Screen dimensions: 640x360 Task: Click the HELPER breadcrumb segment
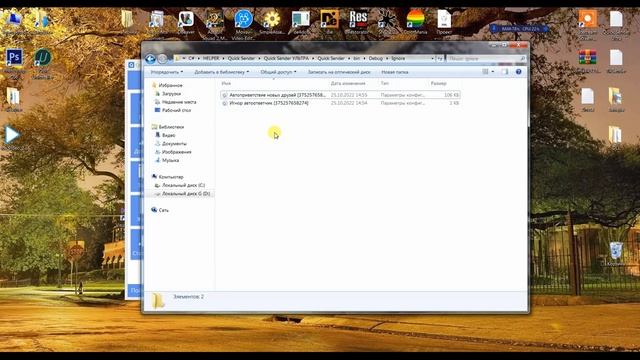click(211, 58)
